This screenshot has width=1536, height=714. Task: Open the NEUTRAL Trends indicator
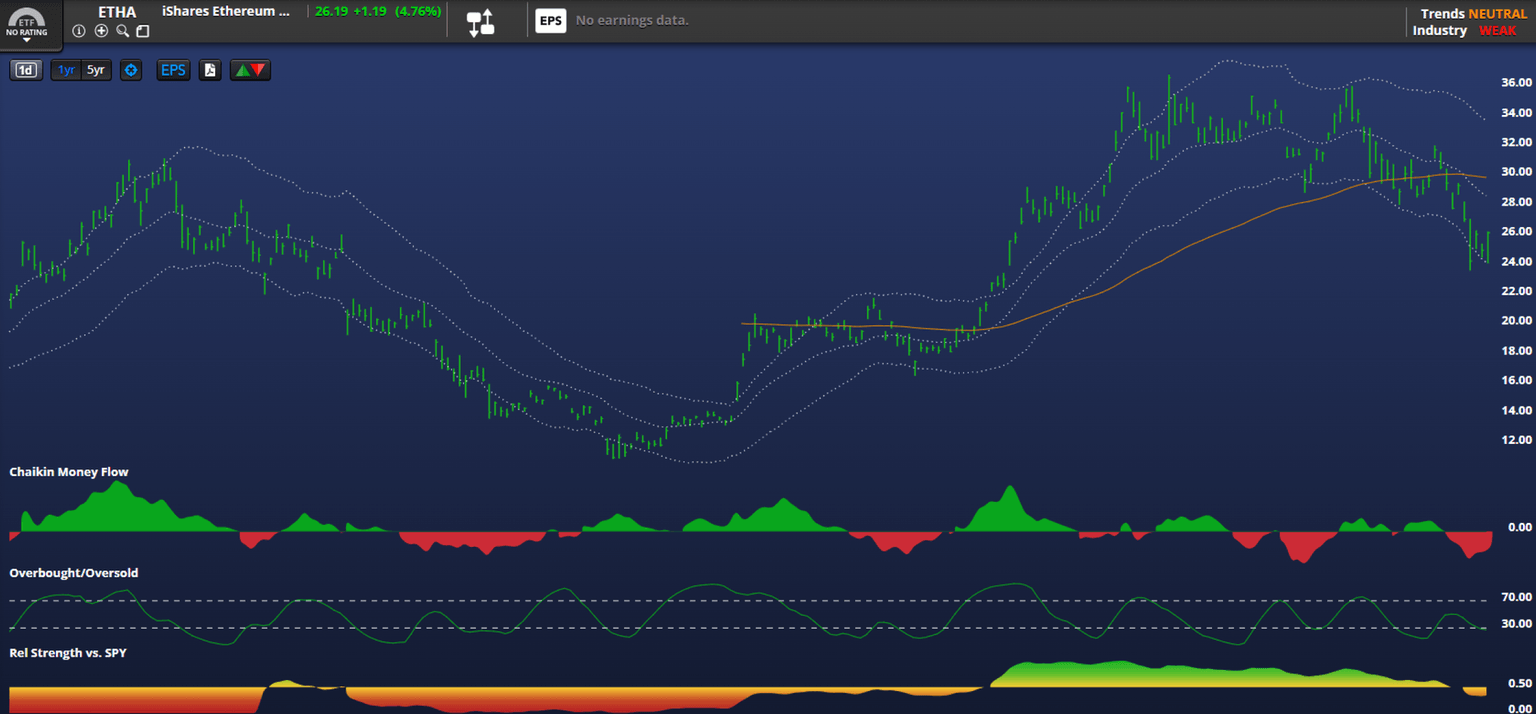click(1496, 14)
